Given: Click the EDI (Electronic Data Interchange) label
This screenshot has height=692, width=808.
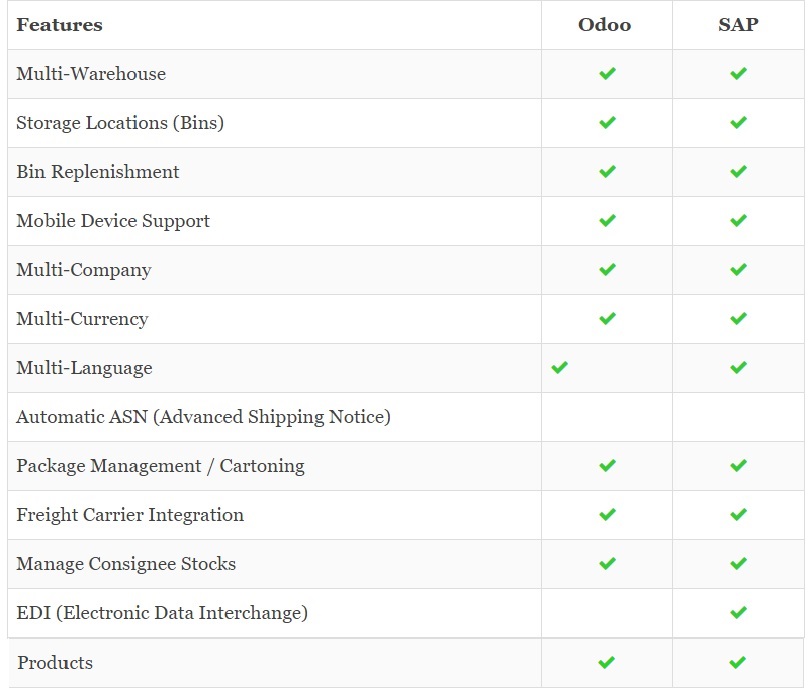Looking at the screenshot, I should coord(162,613).
